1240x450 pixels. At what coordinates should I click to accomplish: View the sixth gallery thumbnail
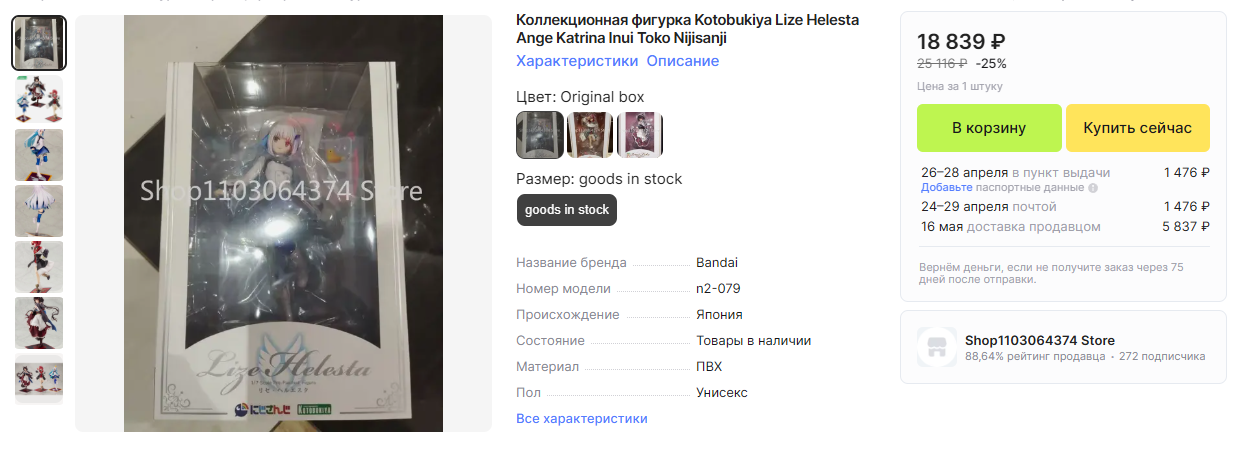[39, 323]
